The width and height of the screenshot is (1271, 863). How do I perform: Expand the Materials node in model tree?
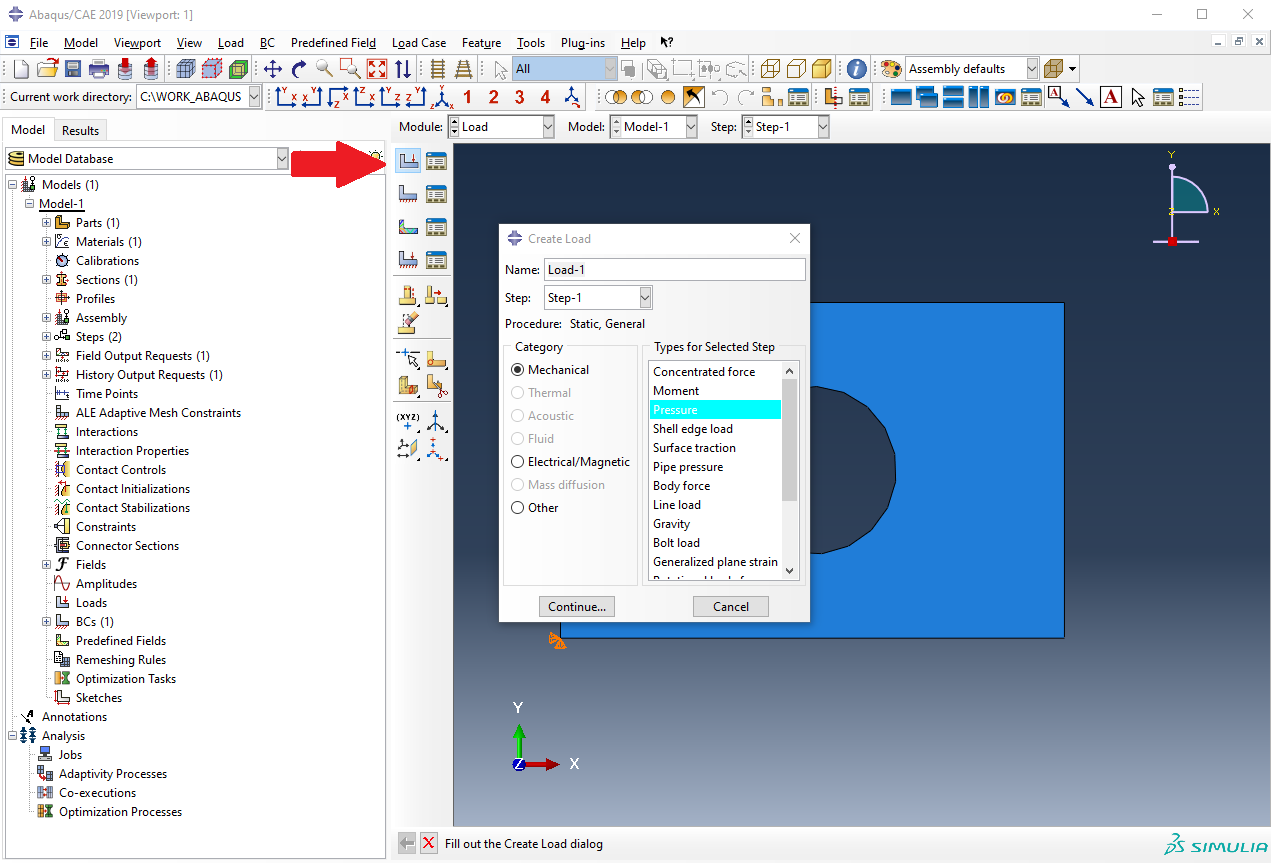tap(47, 242)
